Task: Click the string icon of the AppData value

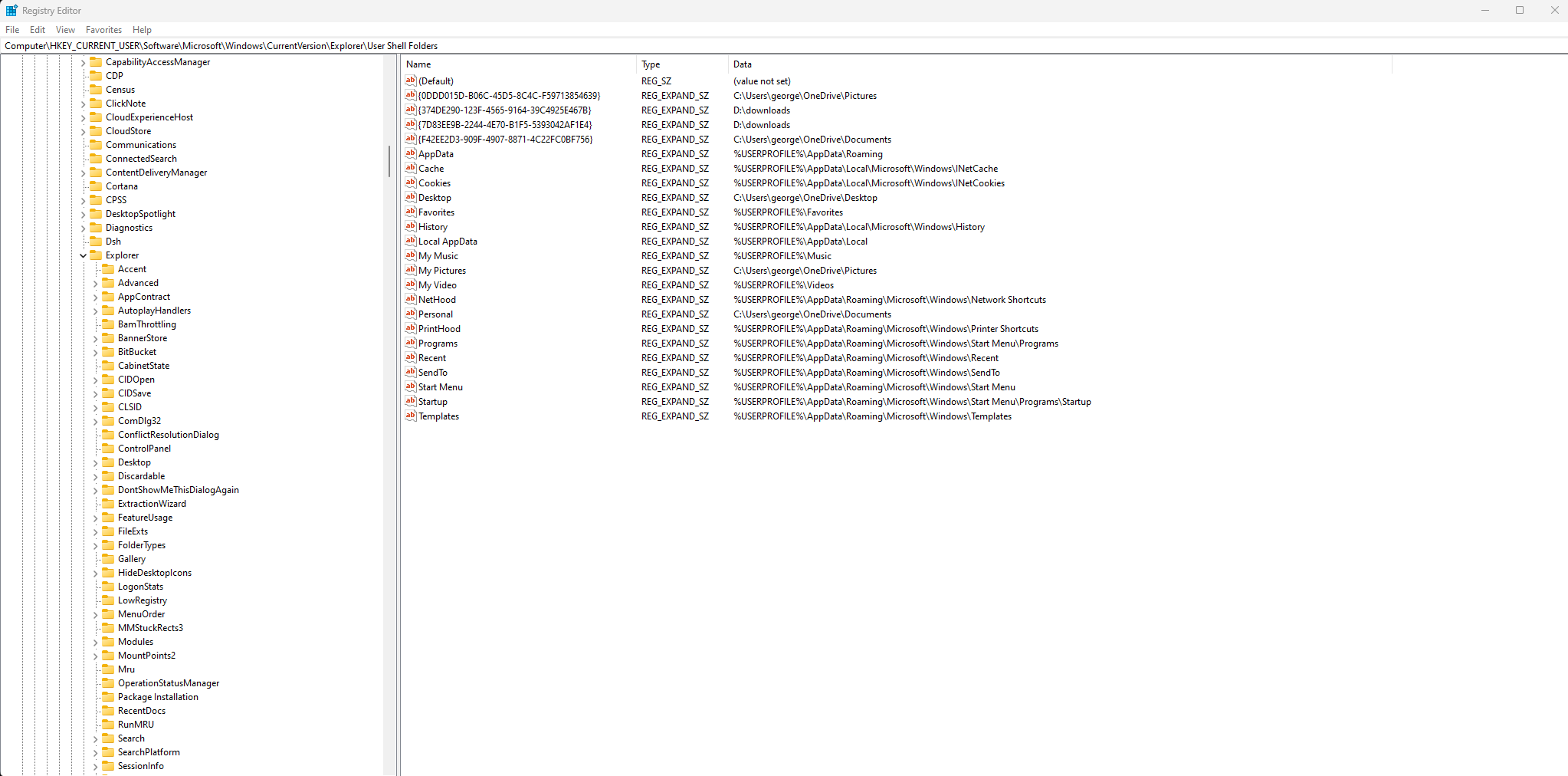Action: click(x=411, y=153)
